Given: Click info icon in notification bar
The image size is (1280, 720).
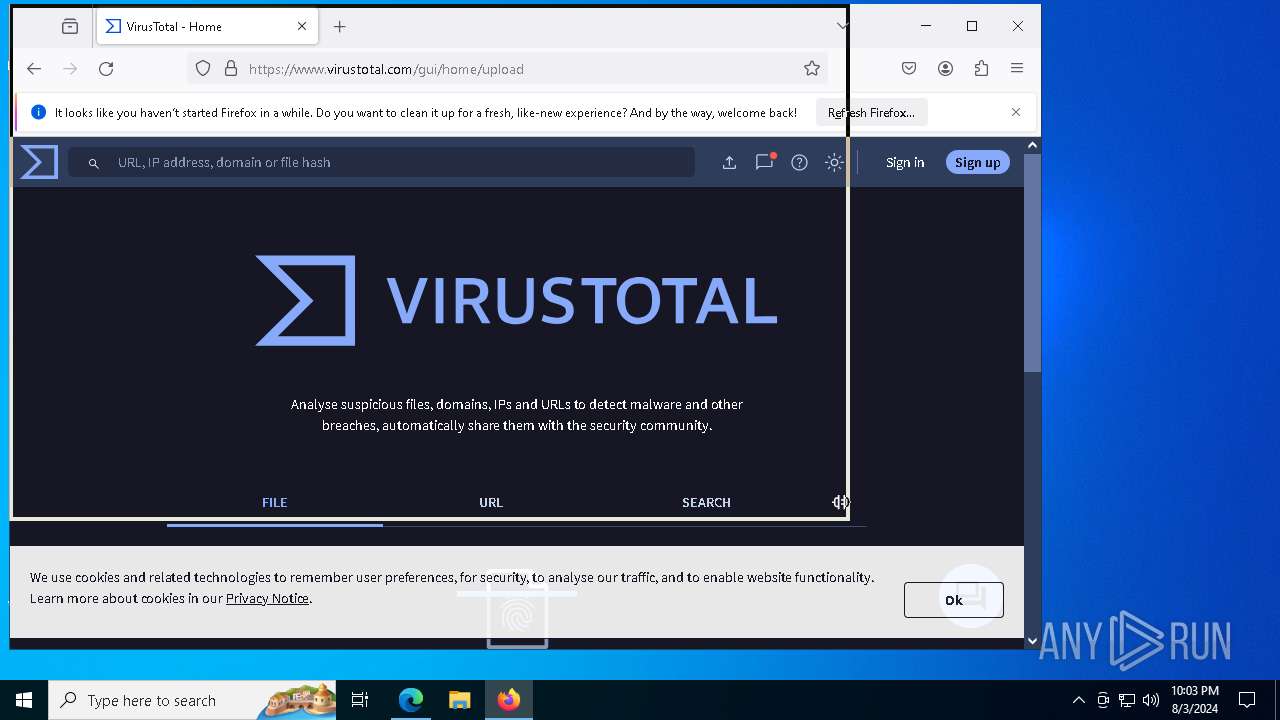Looking at the screenshot, I should 38,113.
